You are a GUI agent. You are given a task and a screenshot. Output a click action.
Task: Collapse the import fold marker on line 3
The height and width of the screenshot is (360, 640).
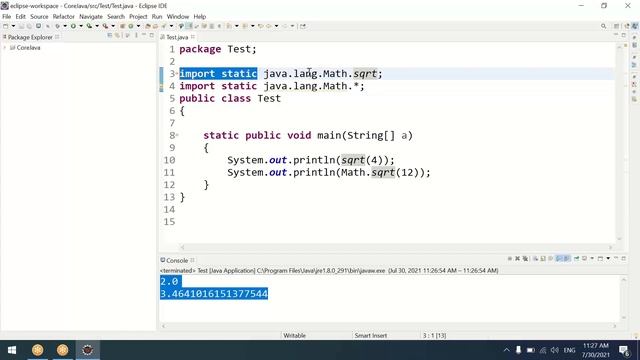pos(177,74)
